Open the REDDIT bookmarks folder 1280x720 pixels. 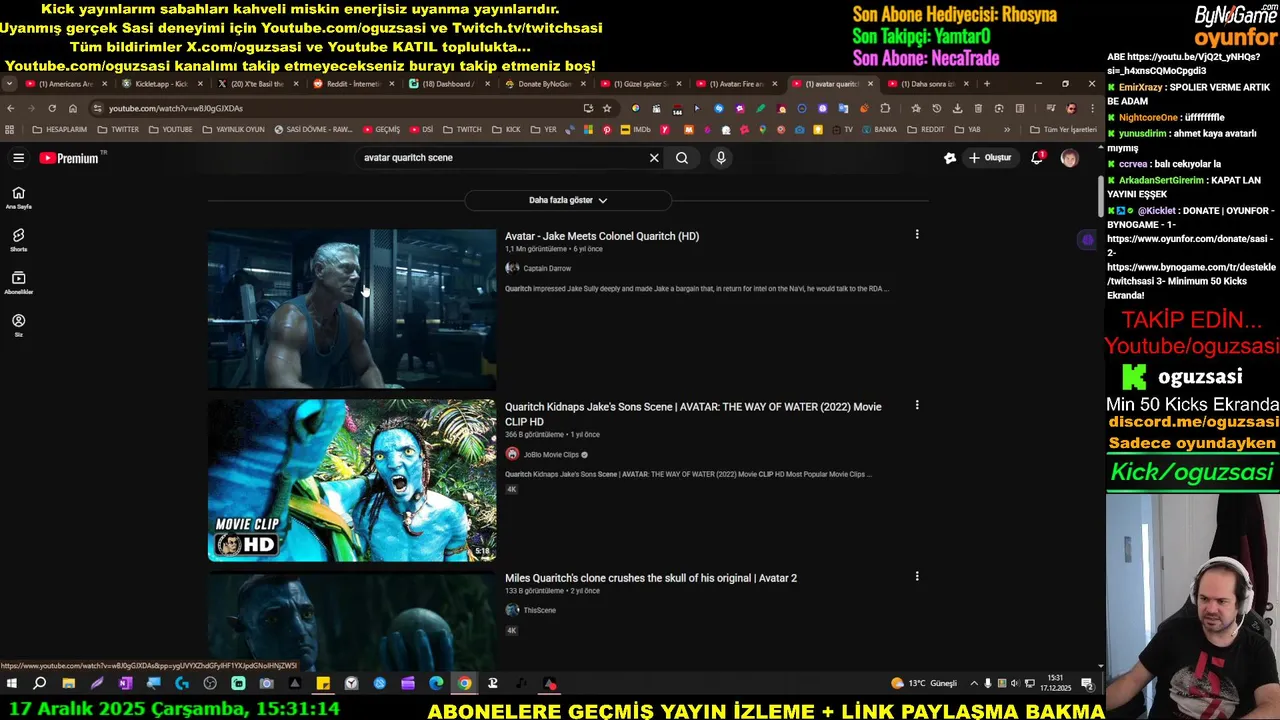pyautogui.click(x=926, y=129)
